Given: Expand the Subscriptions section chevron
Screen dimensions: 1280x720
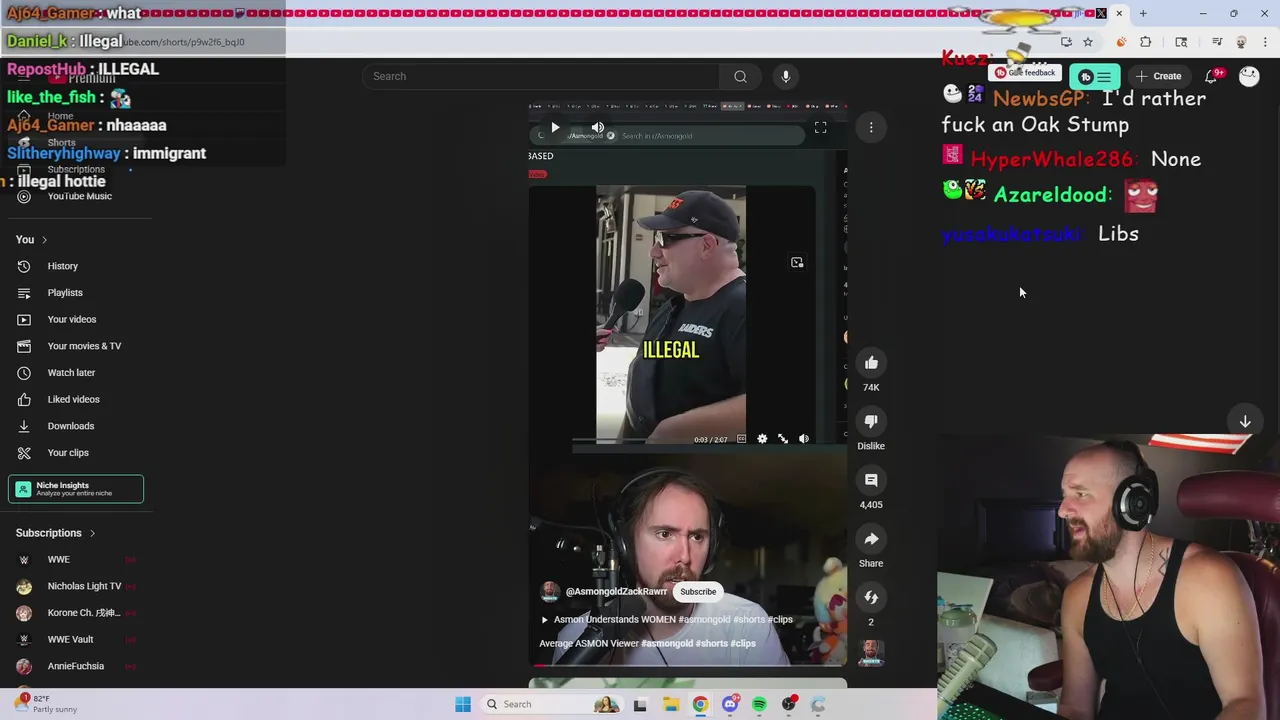Looking at the screenshot, I should [92, 534].
